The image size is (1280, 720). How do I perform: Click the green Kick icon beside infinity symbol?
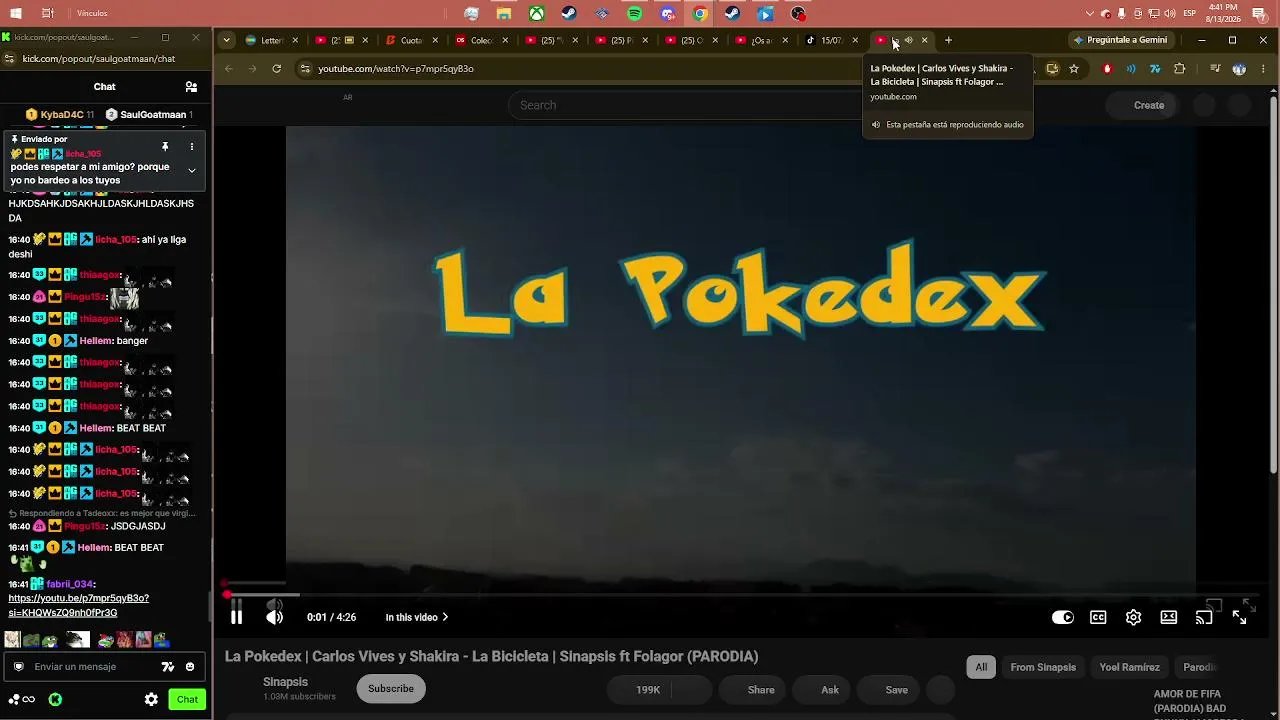pos(55,700)
